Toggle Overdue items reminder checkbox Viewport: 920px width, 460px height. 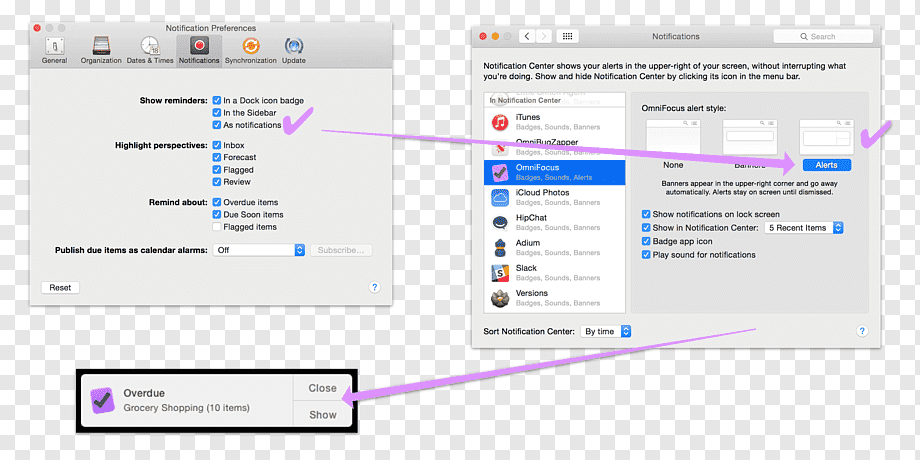217,202
